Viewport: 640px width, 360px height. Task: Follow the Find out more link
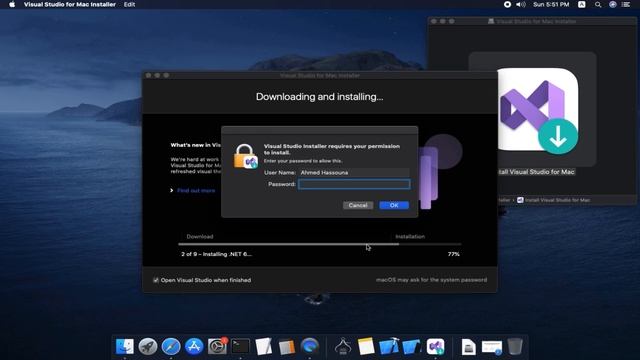tap(196, 191)
